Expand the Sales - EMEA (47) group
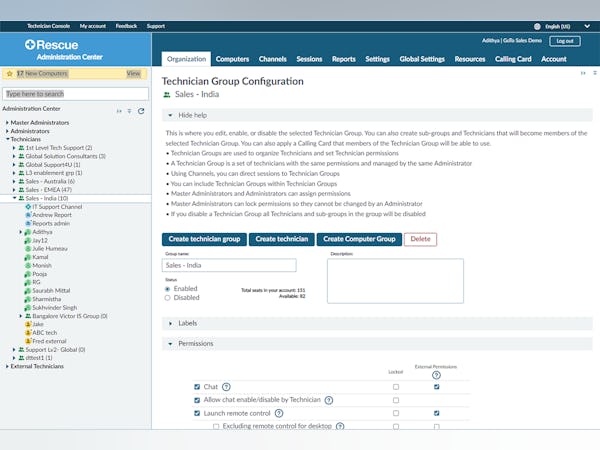This screenshot has height=450, width=600. 14,190
